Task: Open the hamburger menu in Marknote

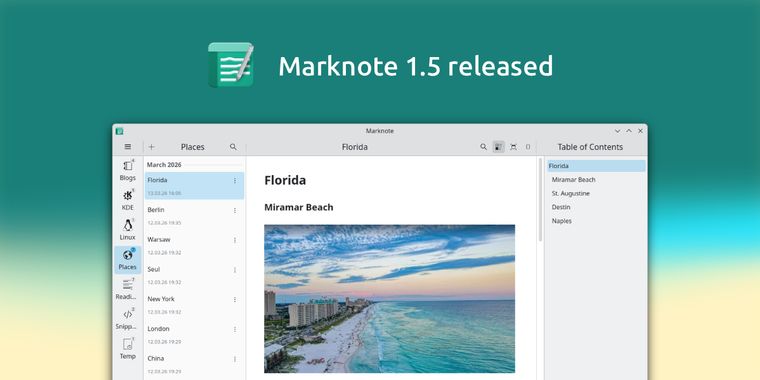Action: (x=128, y=146)
